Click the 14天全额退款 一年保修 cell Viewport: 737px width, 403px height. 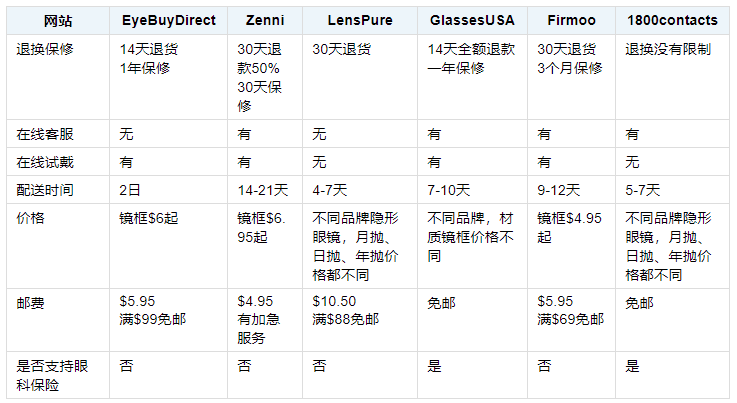(x=470, y=58)
